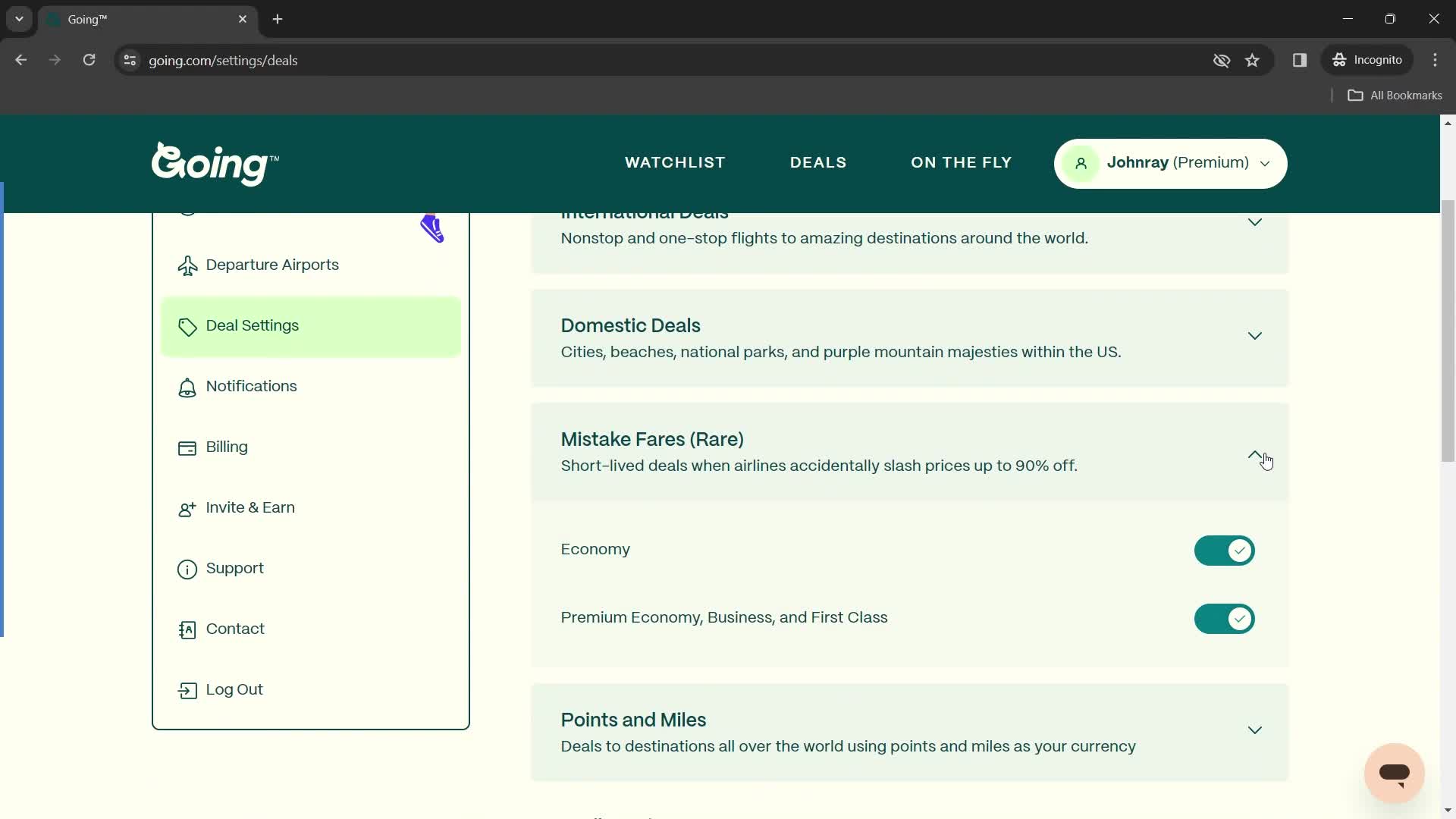Go to Watchlist
This screenshot has height=819, width=1456.
pyautogui.click(x=675, y=162)
